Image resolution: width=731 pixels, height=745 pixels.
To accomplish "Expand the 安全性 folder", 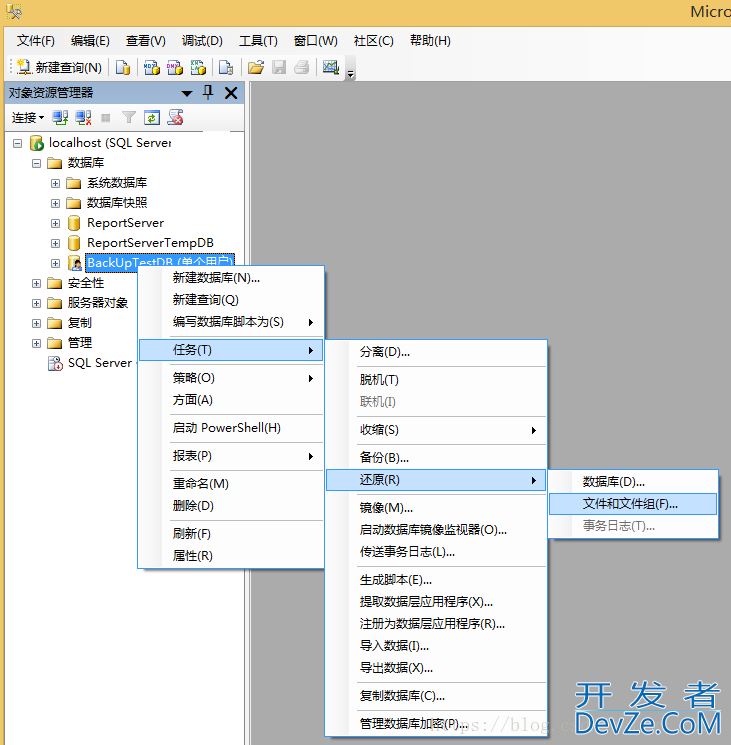I will point(37,283).
